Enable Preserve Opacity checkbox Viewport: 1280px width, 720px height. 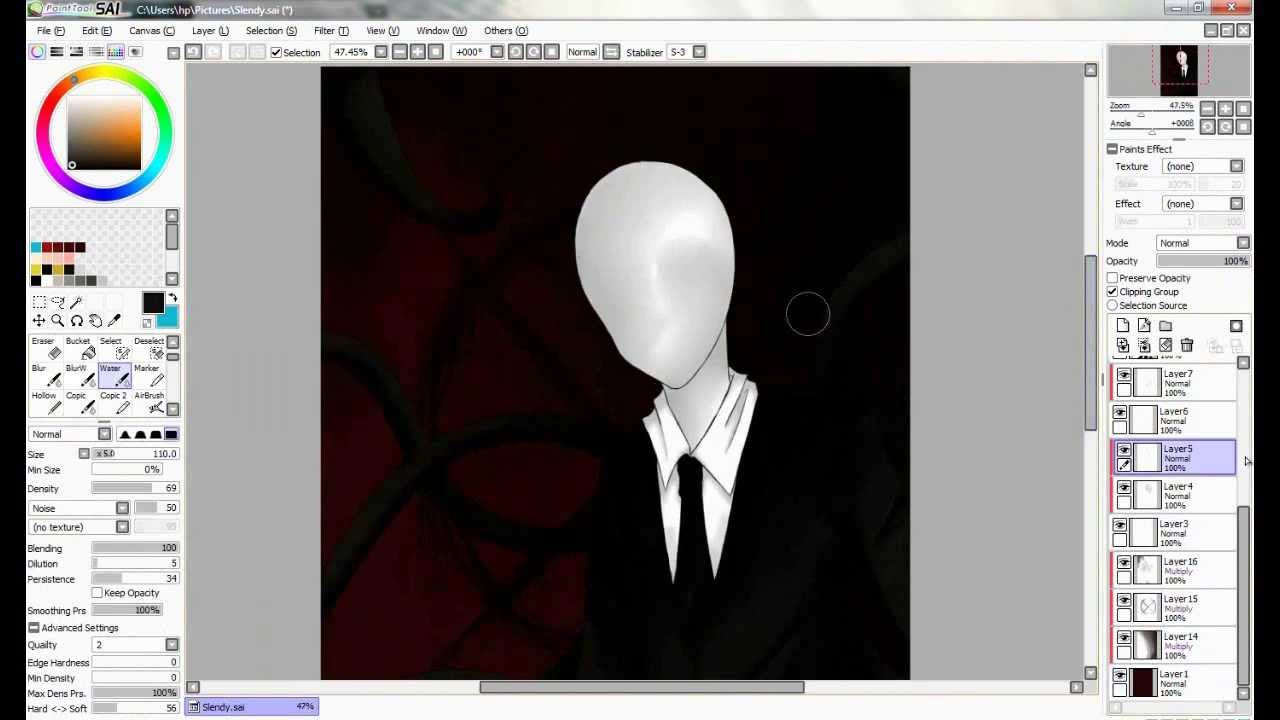[1112, 278]
